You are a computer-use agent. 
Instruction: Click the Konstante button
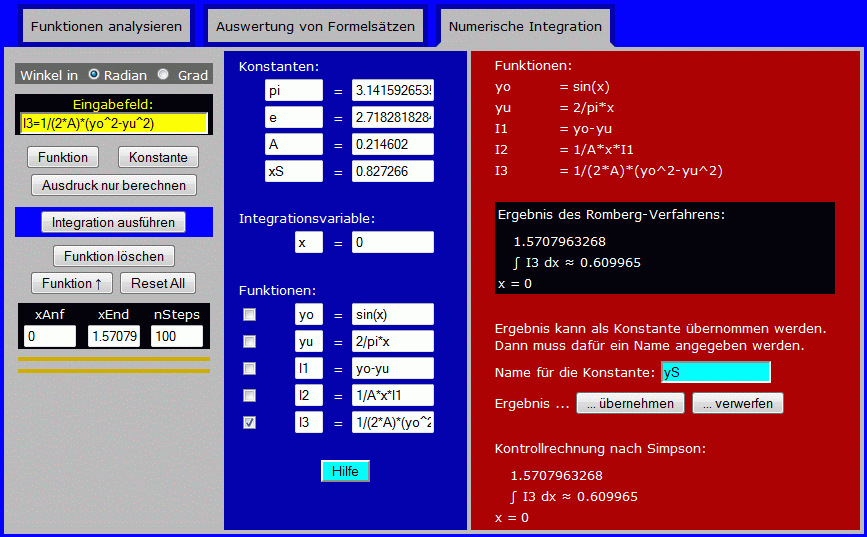[158, 157]
